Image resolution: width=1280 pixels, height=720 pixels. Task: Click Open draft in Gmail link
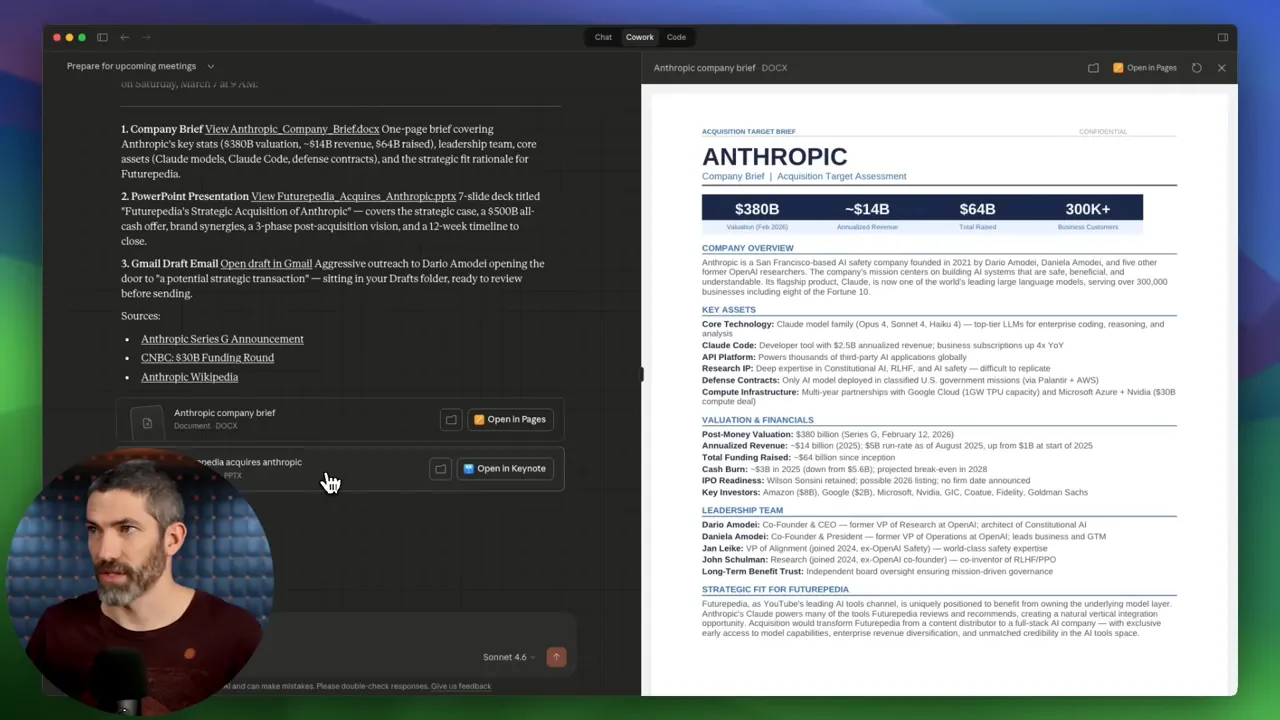tap(266, 264)
